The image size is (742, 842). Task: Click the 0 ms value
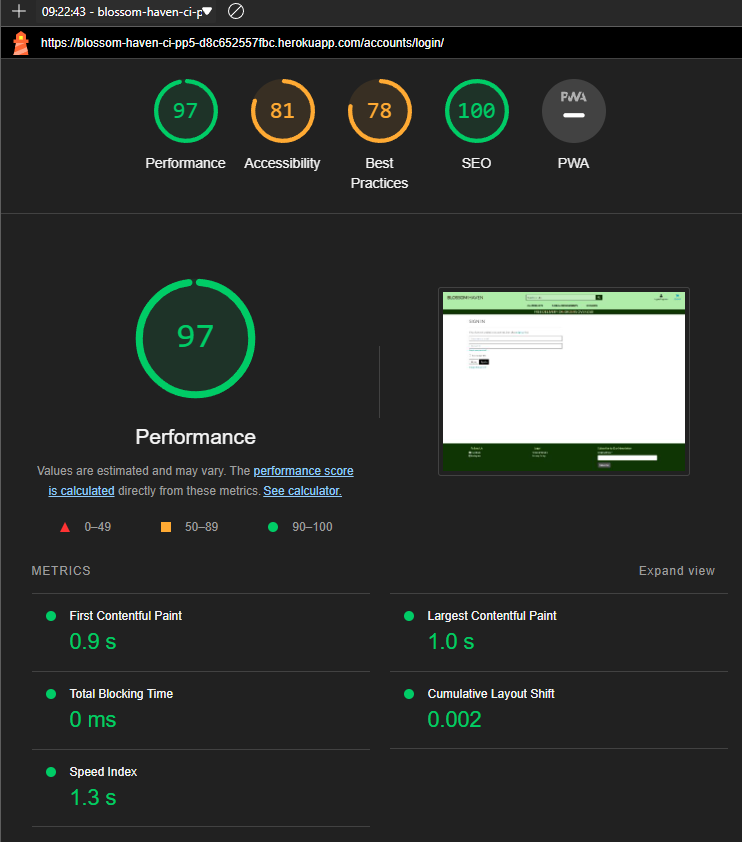[93, 719]
